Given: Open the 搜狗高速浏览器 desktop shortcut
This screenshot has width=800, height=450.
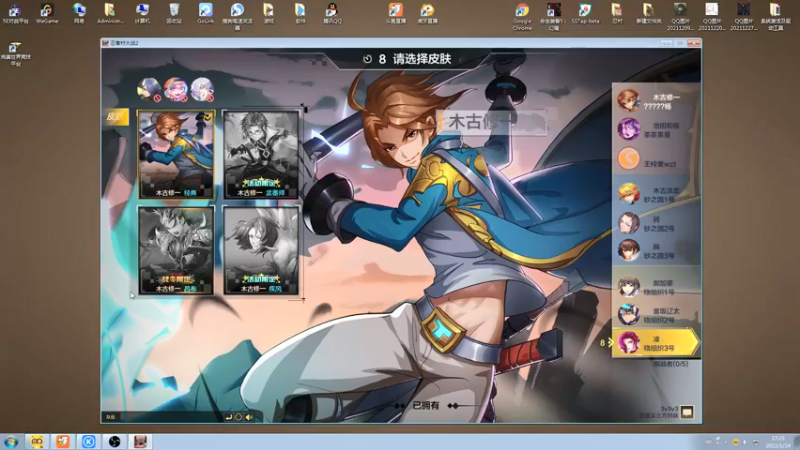Looking at the screenshot, I should (237, 16).
